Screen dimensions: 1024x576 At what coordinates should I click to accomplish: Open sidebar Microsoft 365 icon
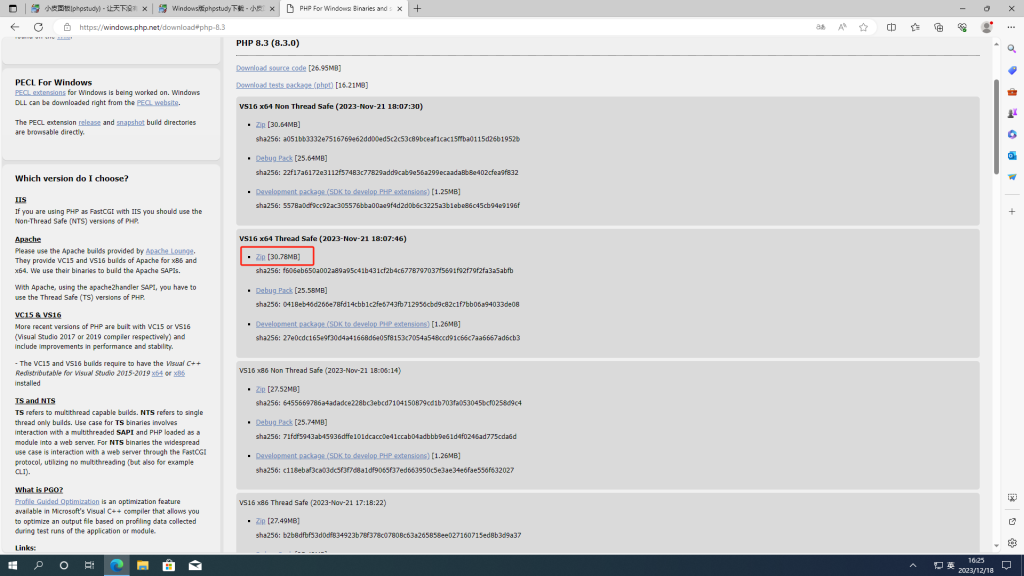point(1012,135)
